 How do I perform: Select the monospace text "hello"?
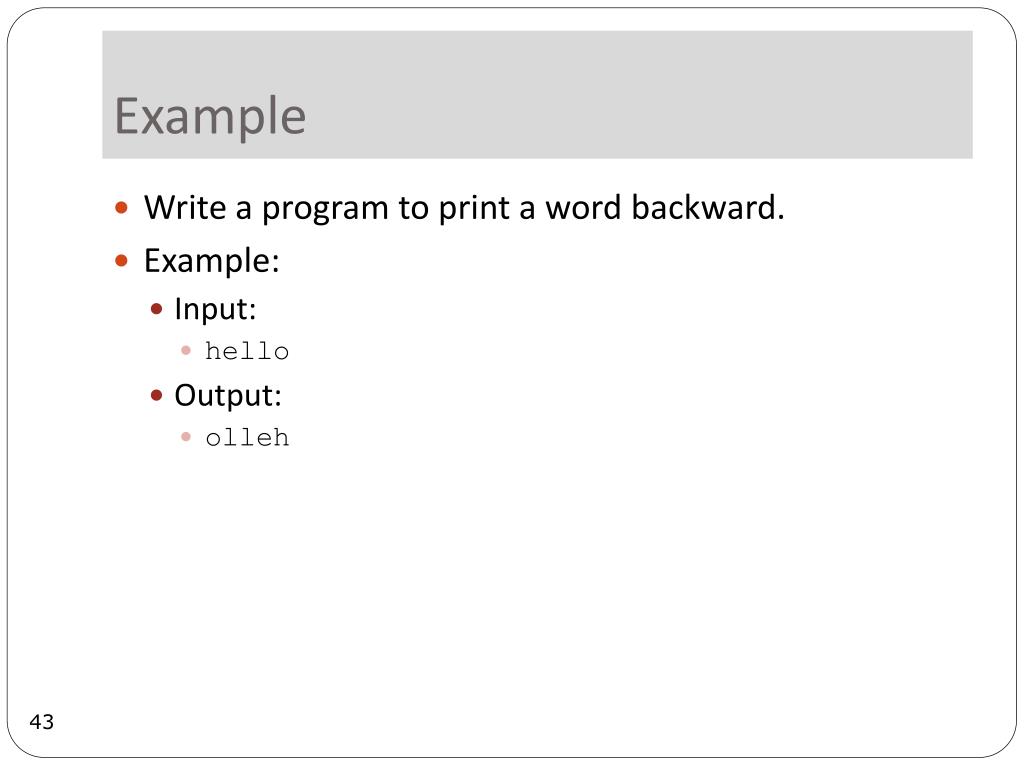click(247, 351)
